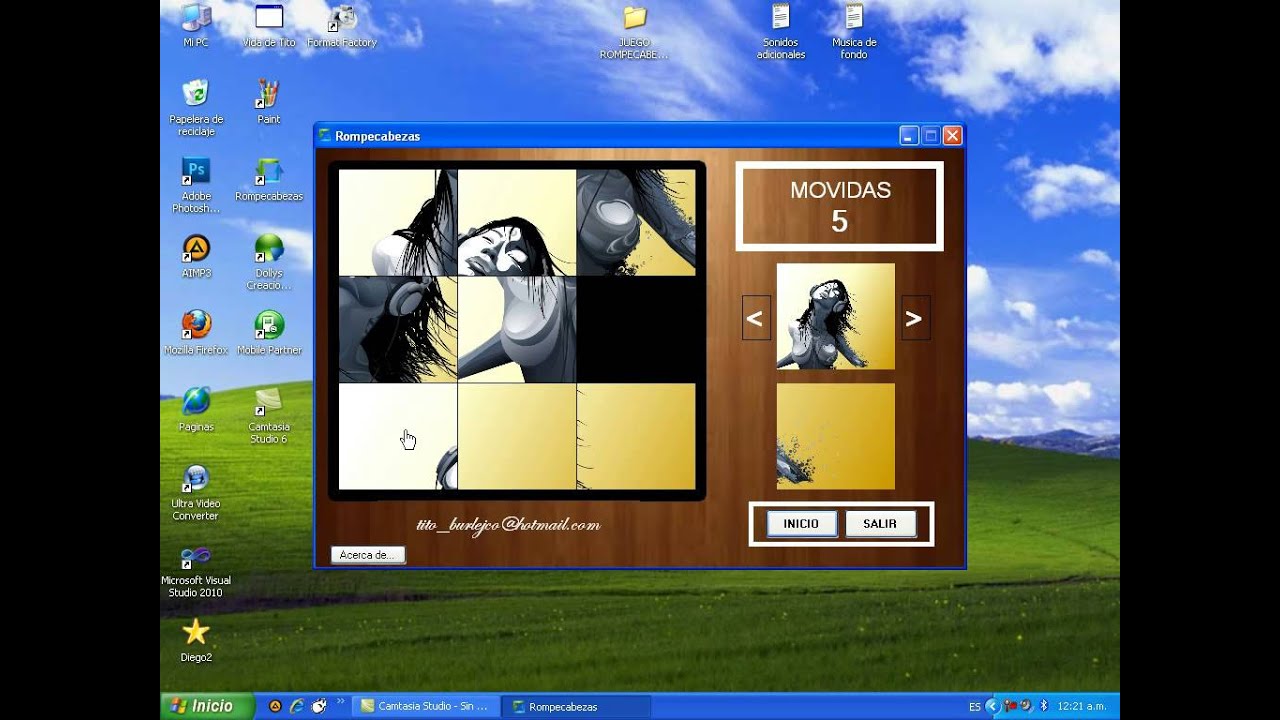Close the Rompecabezas window

(952, 136)
